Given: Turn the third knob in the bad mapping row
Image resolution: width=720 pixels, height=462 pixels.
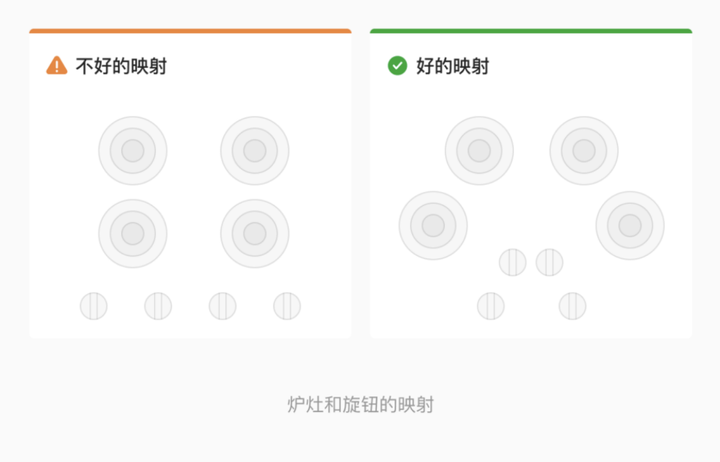Looking at the screenshot, I should pyautogui.click(x=222, y=306).
